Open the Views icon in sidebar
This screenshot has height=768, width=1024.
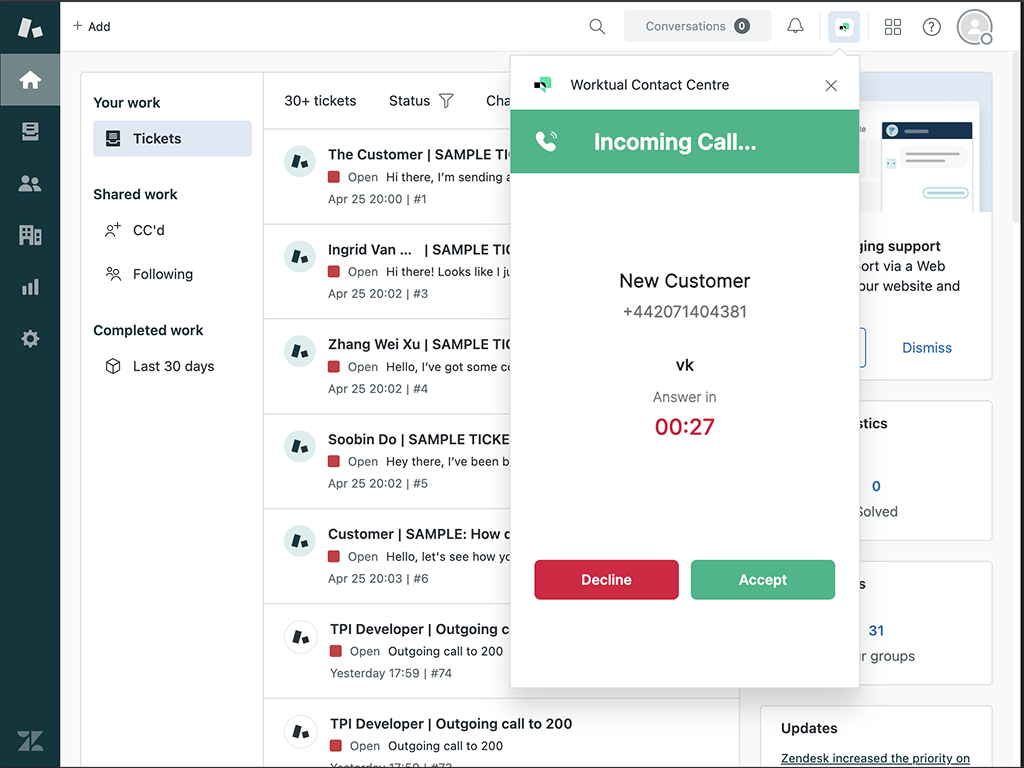pyautogui.click(x=30, y=131)
